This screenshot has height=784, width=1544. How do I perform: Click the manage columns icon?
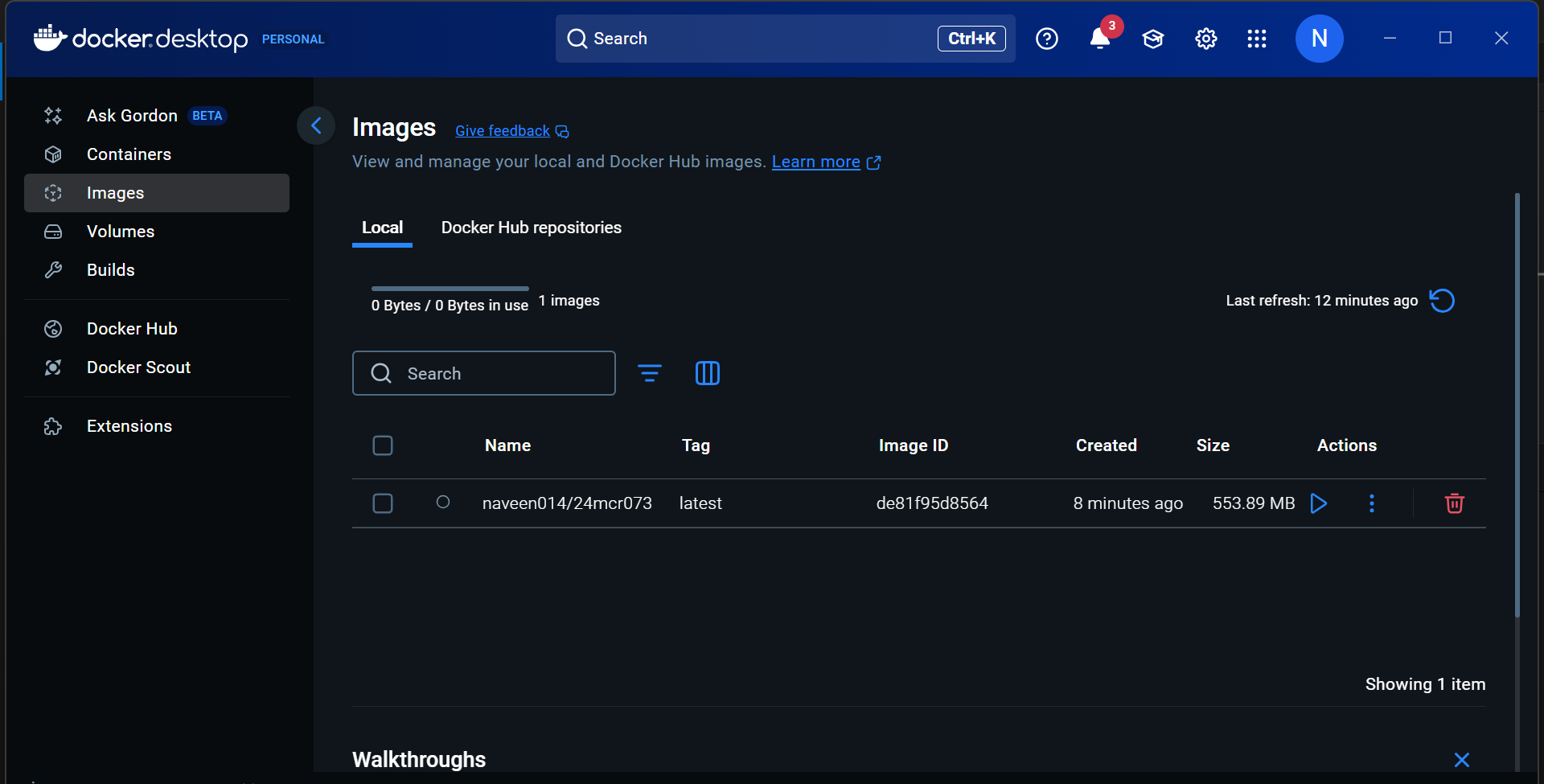coord(707,373)
